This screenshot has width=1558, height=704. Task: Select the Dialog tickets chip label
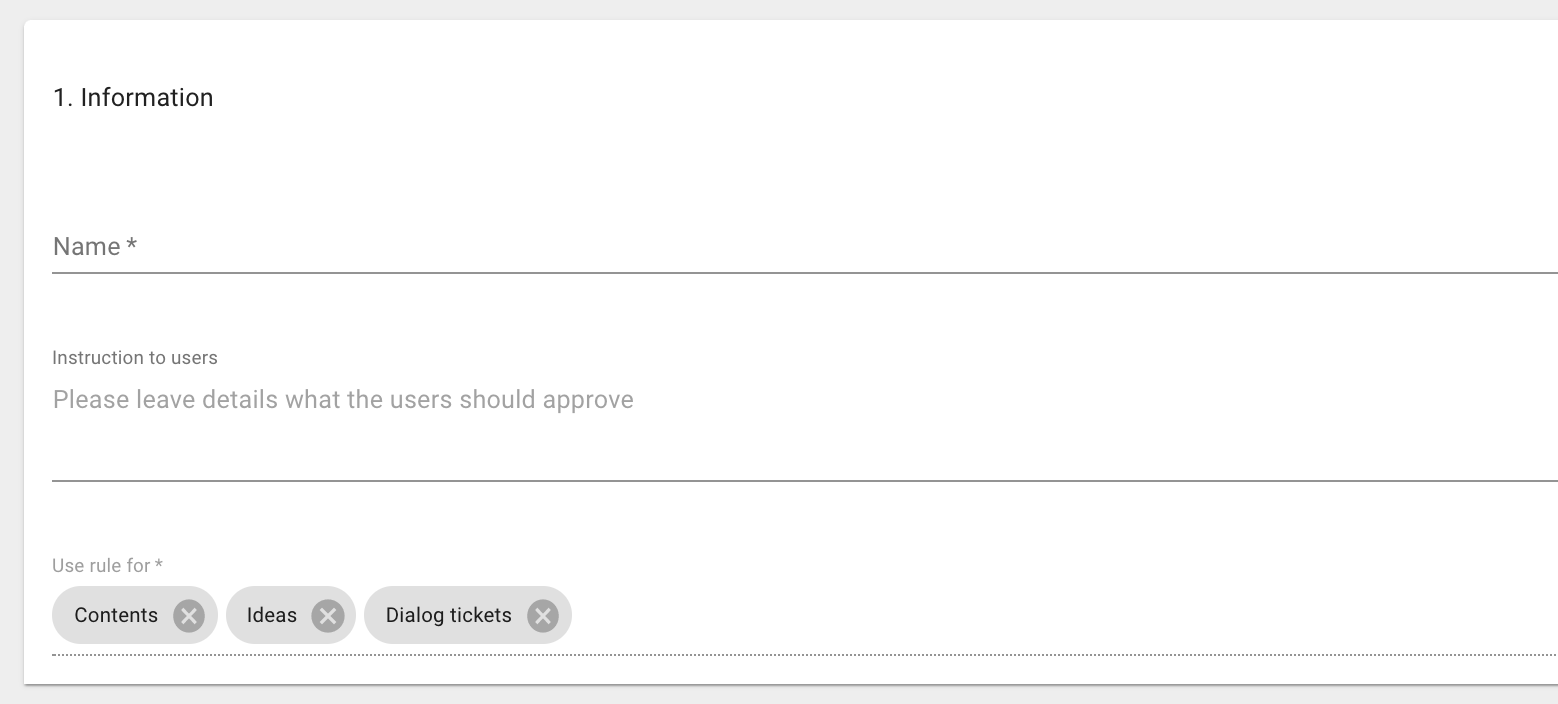449,615
